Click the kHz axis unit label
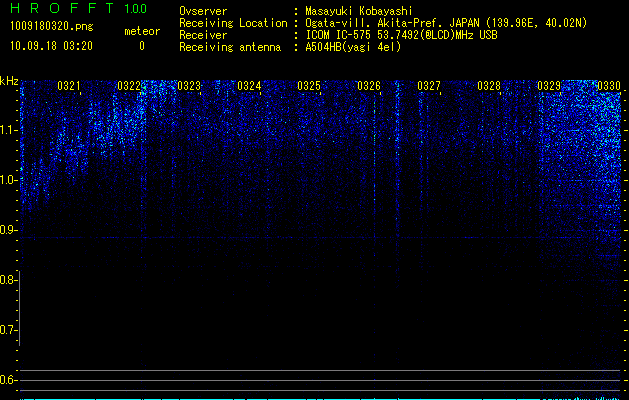 tap(9, 81)
